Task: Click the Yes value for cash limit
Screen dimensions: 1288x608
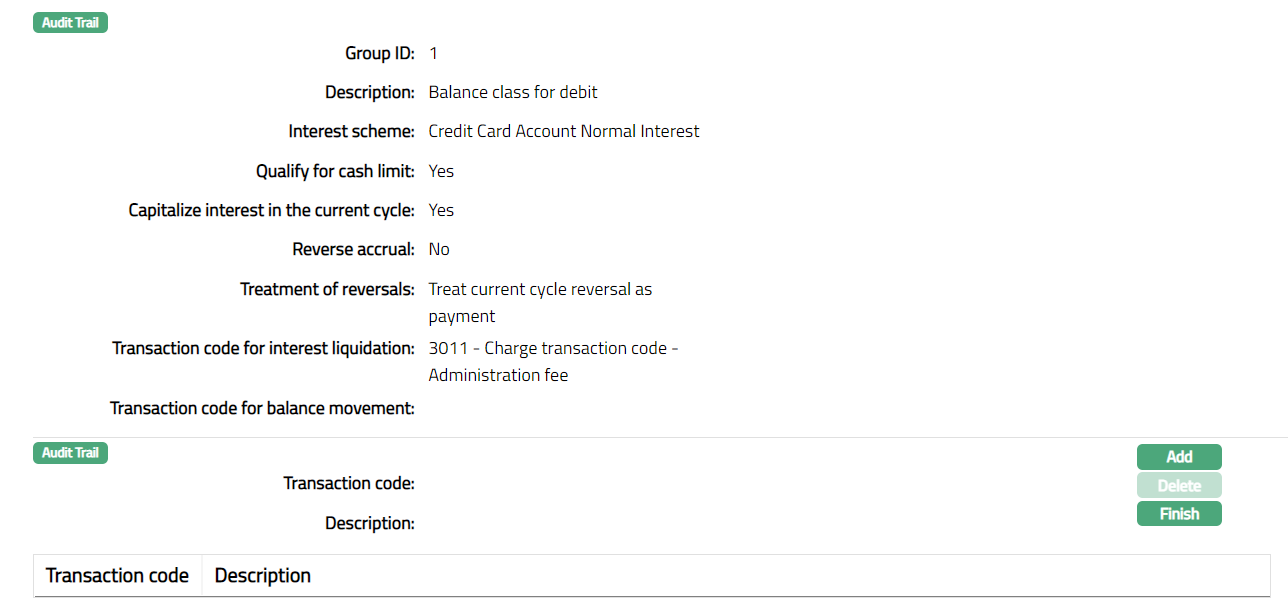Action: pos(441,171)
